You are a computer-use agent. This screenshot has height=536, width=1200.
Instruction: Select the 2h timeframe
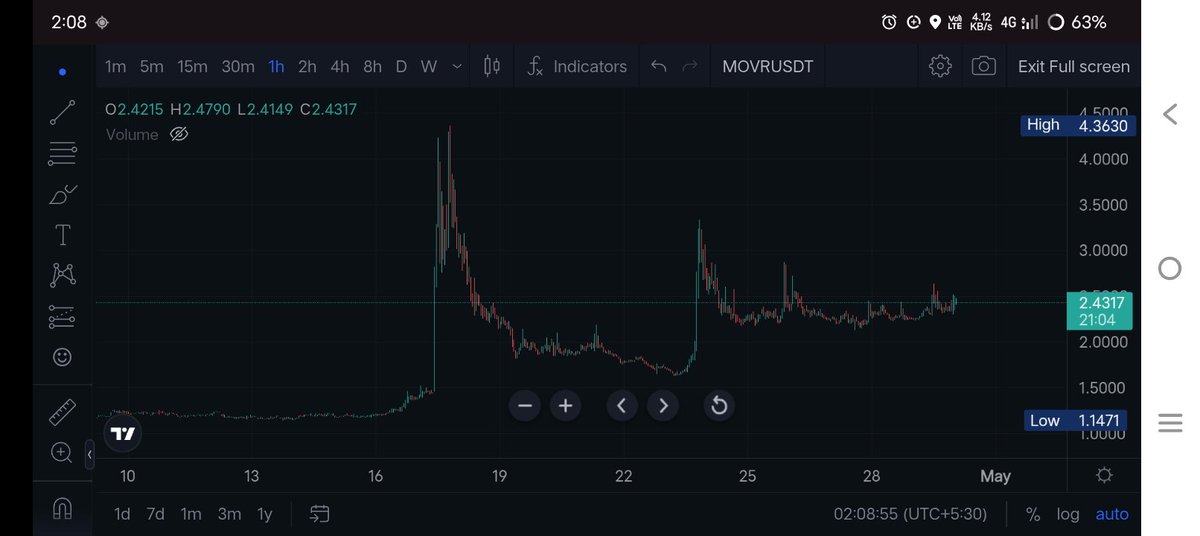(307, 67)
